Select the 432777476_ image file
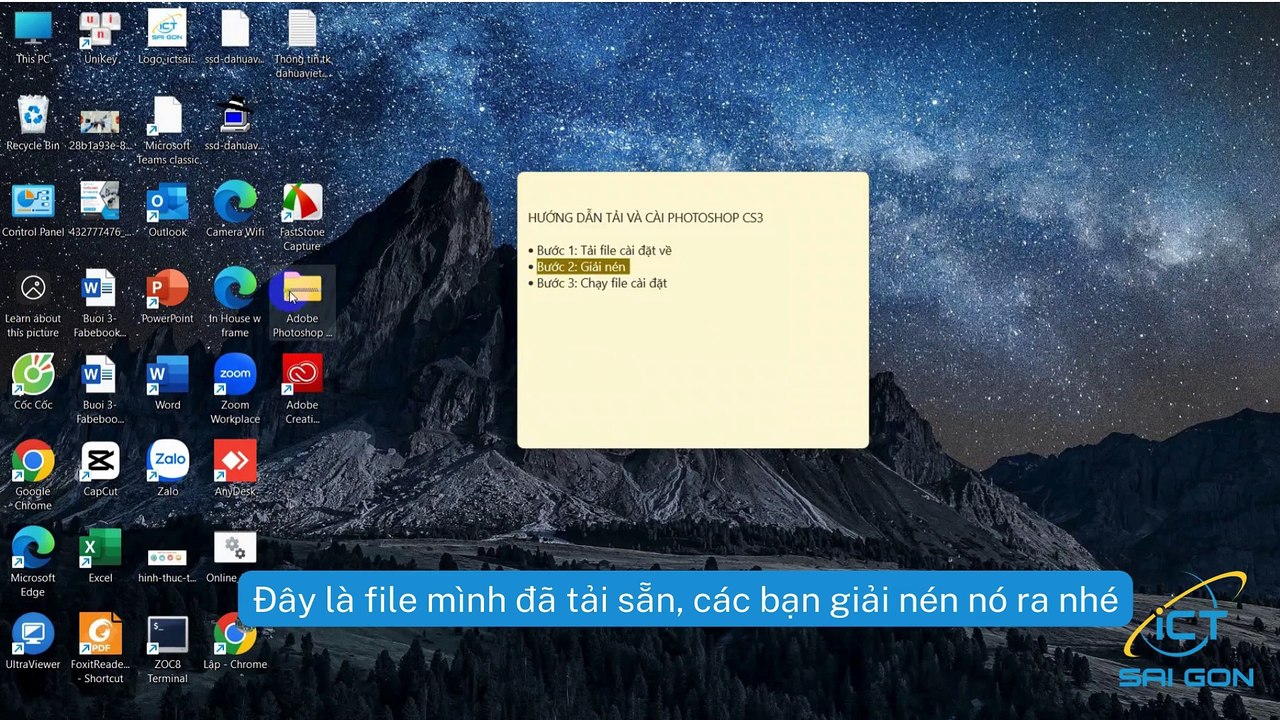Viewport: 1280px width, 720px height. [100, 210]
